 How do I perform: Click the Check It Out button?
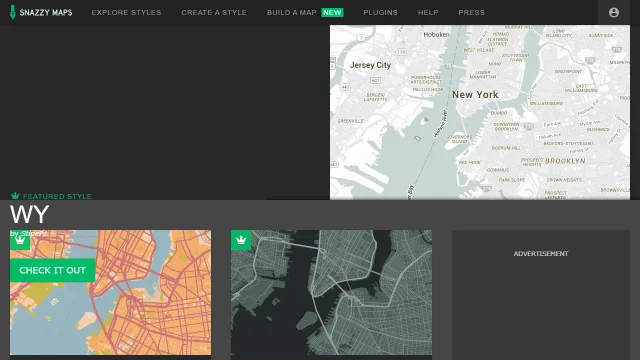pyautogui.click(x=53, y=270)
